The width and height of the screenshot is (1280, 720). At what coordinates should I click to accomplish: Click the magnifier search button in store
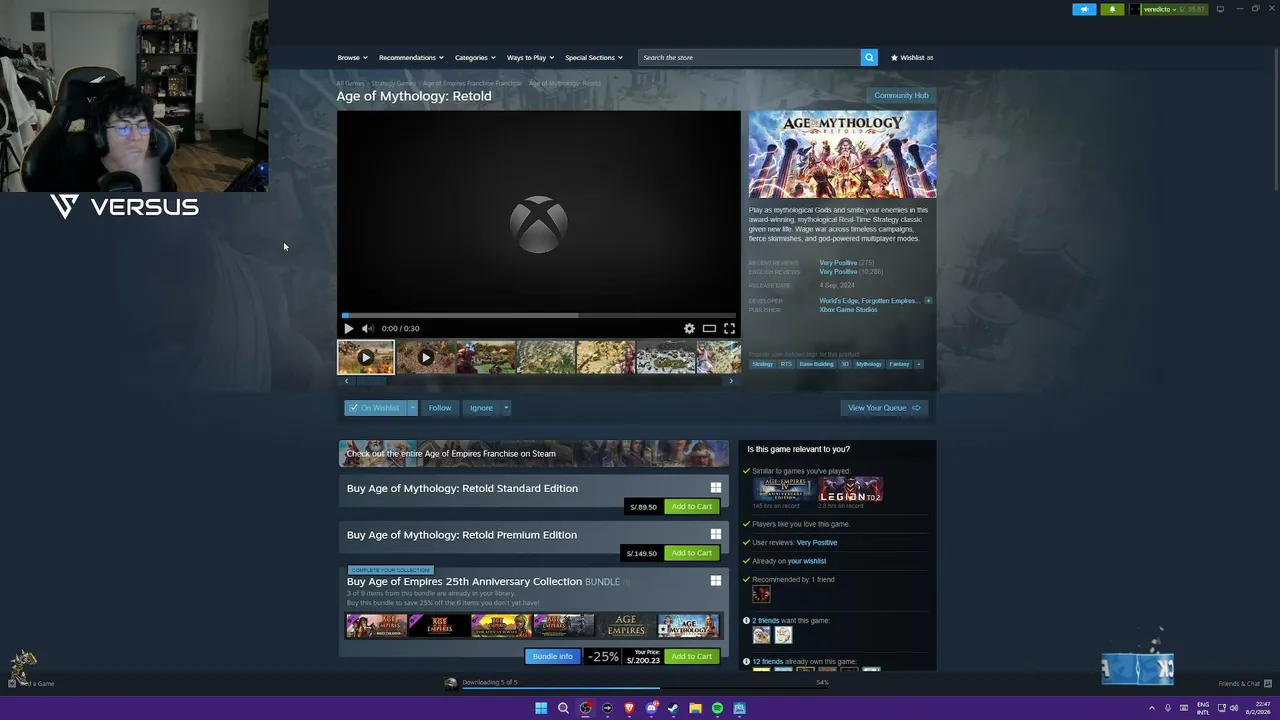tap(869, 57)
